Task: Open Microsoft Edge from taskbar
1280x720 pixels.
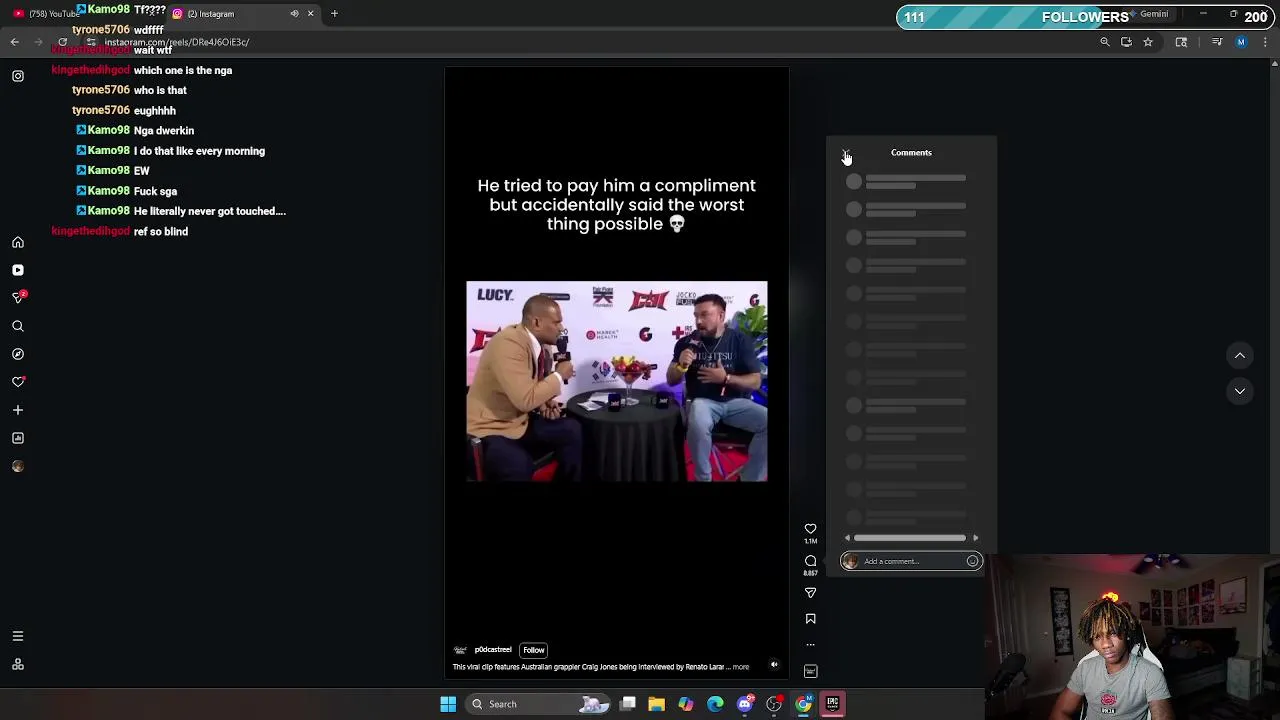Action: click(x=715, y=704)
